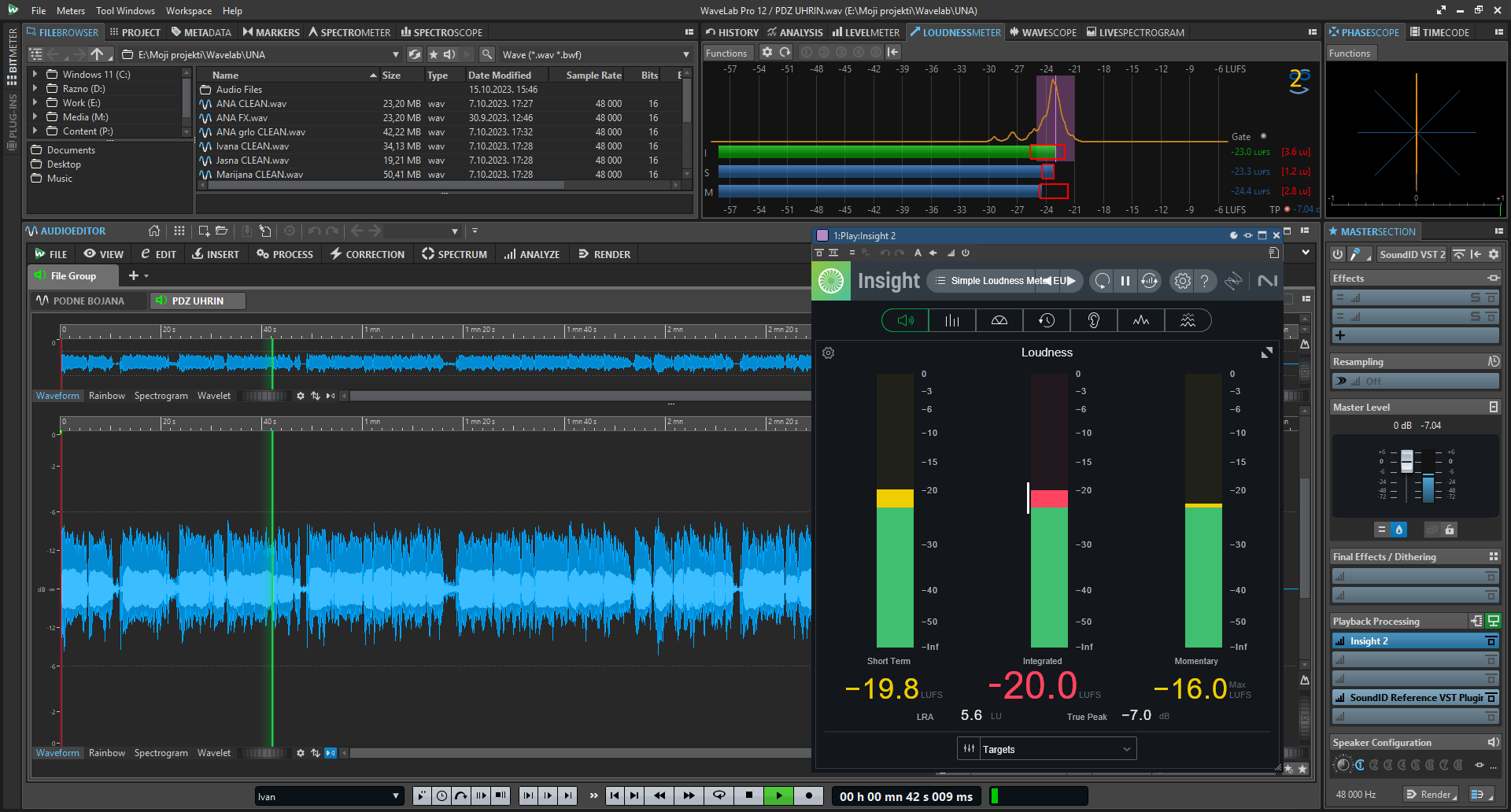Toggle the master fader unlock icon

point(1450,530)
